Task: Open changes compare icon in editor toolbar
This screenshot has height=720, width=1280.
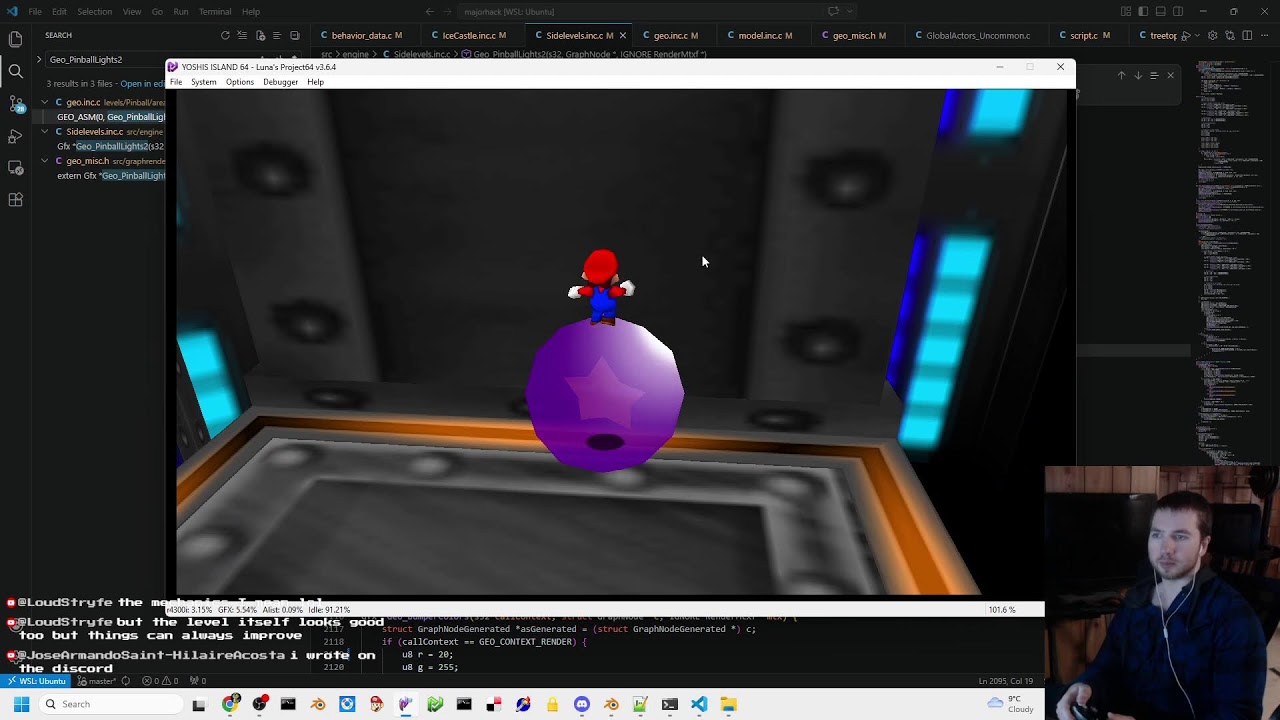Action: [1229, 36]
